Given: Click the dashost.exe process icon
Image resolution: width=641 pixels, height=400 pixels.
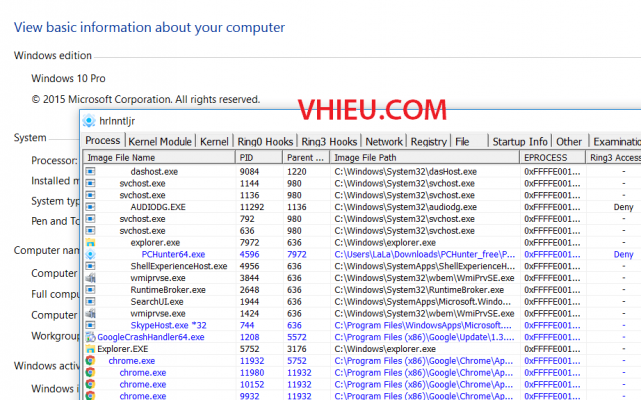Looking at the screenshot, I should click(90, 172).
